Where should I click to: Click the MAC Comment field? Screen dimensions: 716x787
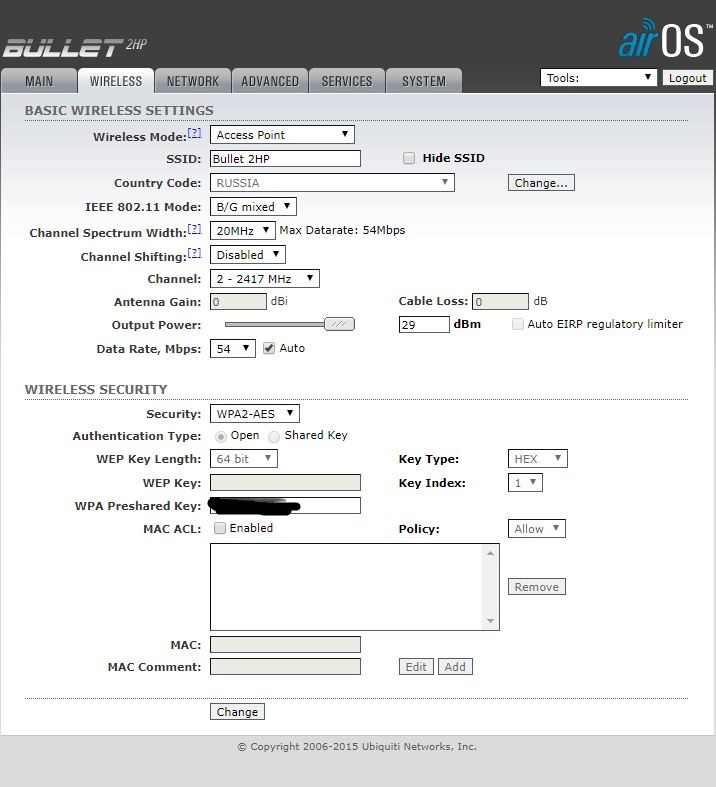pyautogui.click(x=285, y=667)
